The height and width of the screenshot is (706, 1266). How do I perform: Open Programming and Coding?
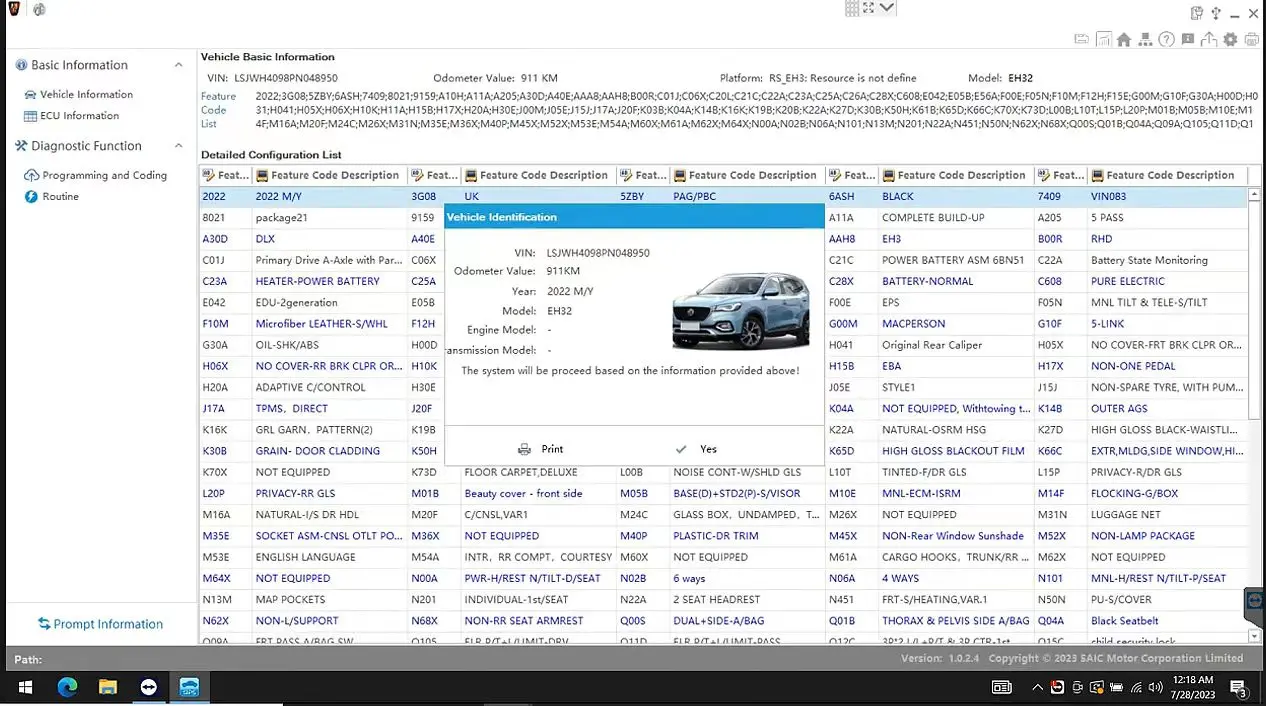[x=104, y=175]
